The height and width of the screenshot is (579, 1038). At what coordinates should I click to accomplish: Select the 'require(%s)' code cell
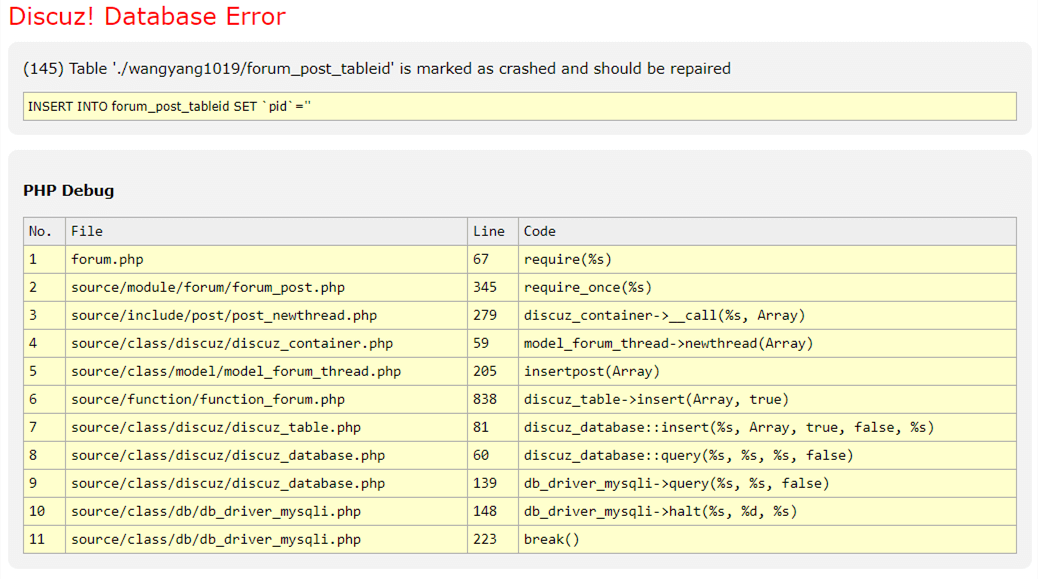[767, 259]
